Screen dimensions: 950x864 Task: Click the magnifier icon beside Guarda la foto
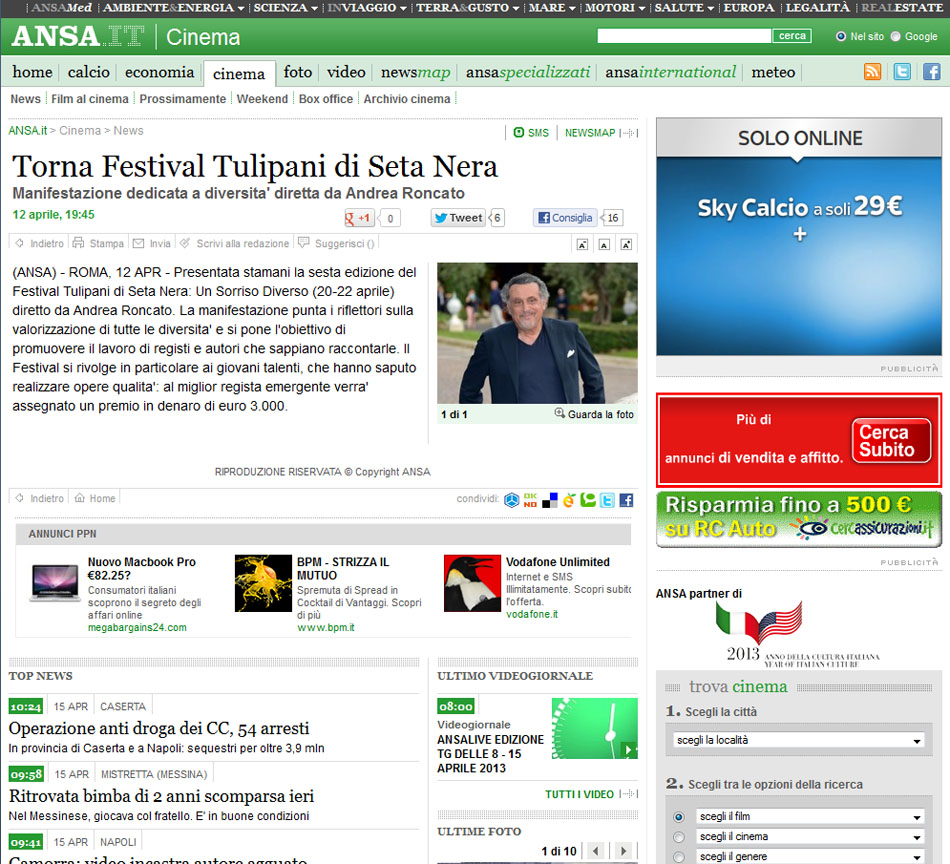560,413
